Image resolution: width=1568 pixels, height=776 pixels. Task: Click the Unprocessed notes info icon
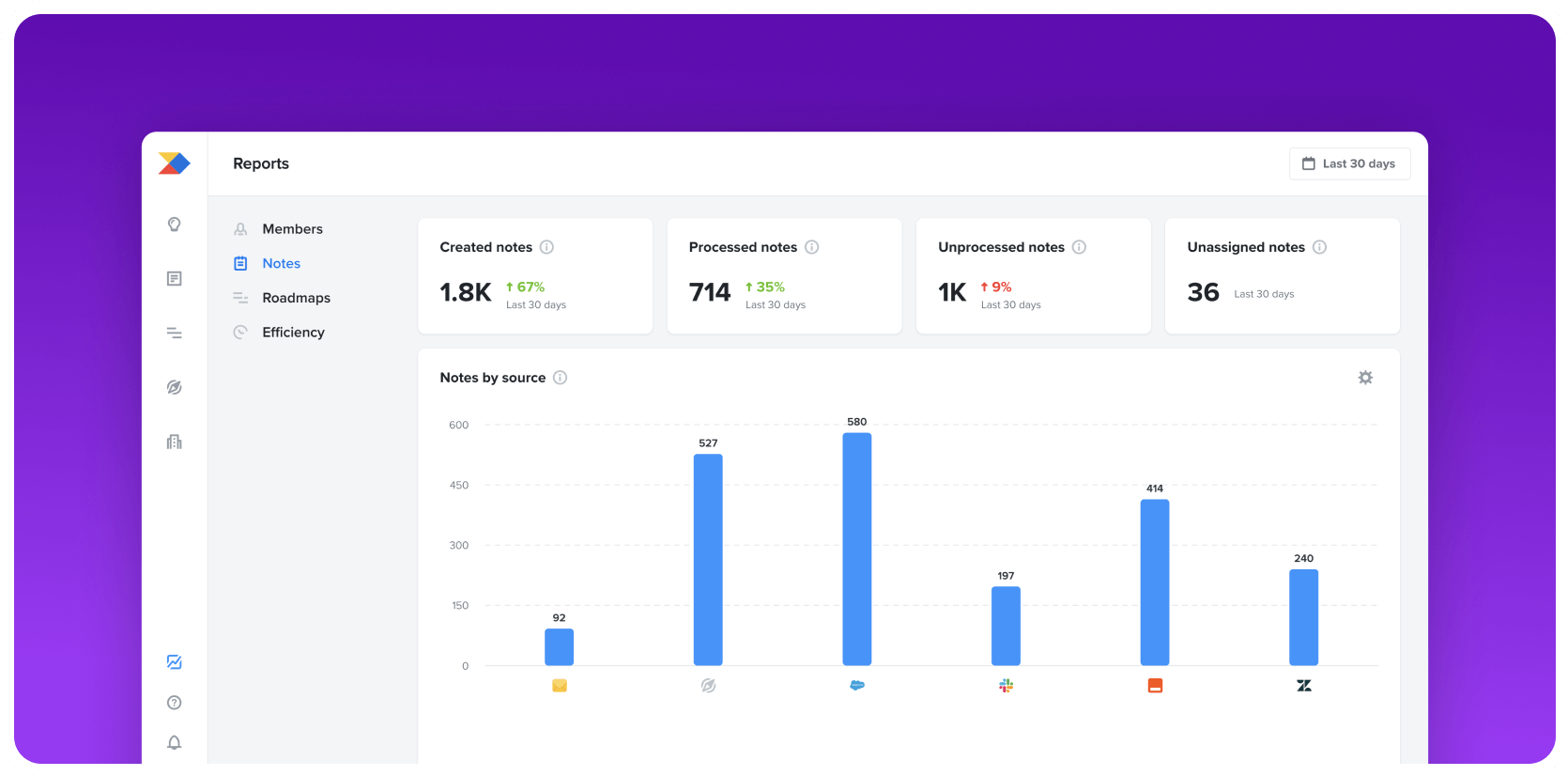coord(1079,247)
